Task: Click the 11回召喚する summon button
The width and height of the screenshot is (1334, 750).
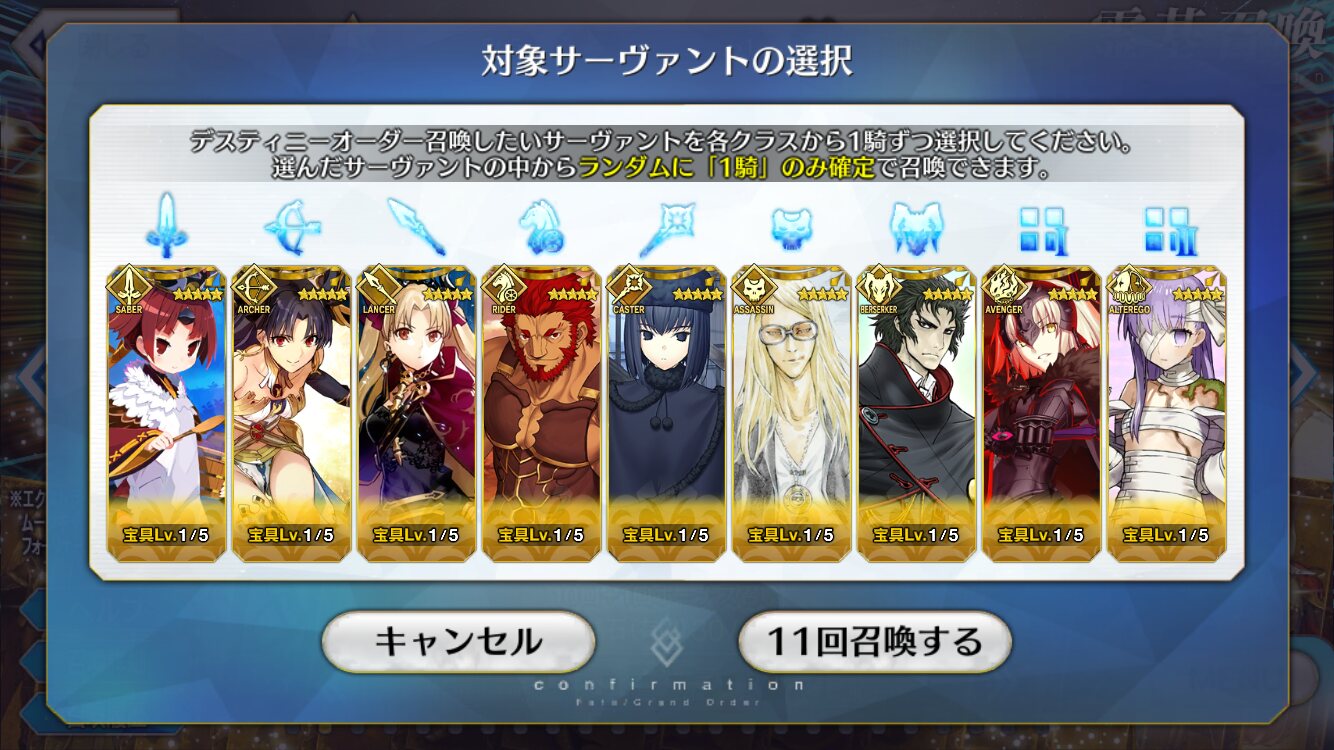Action: click(875, 641)
